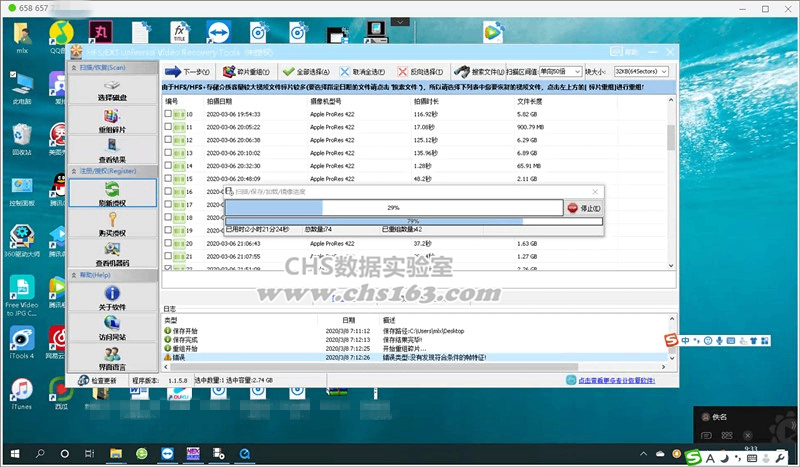Check the checkbox for row 10
The image size is (800, 467).
coord(168,114)
